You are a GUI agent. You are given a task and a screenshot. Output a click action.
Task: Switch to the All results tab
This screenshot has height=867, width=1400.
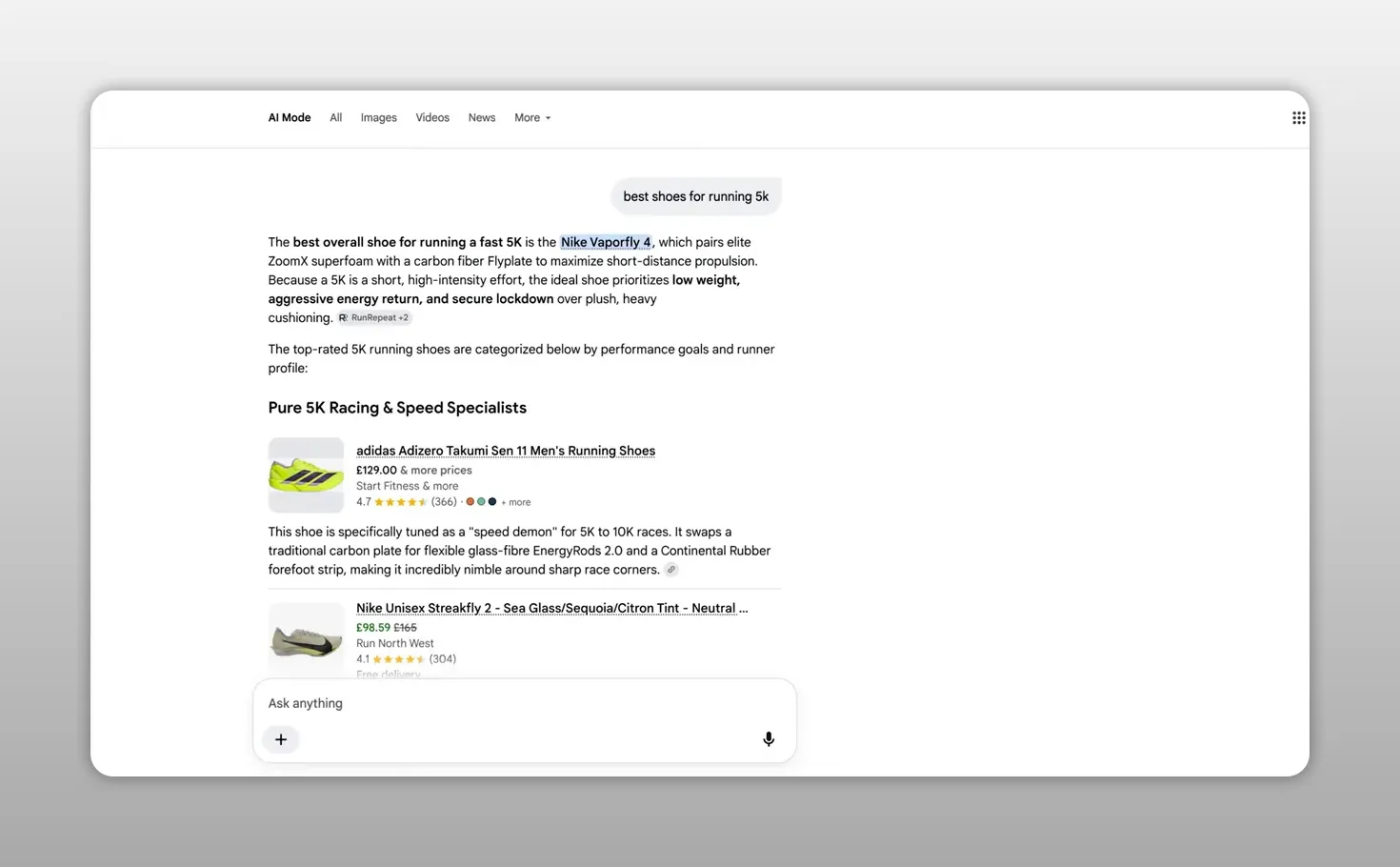click(336, 118)
